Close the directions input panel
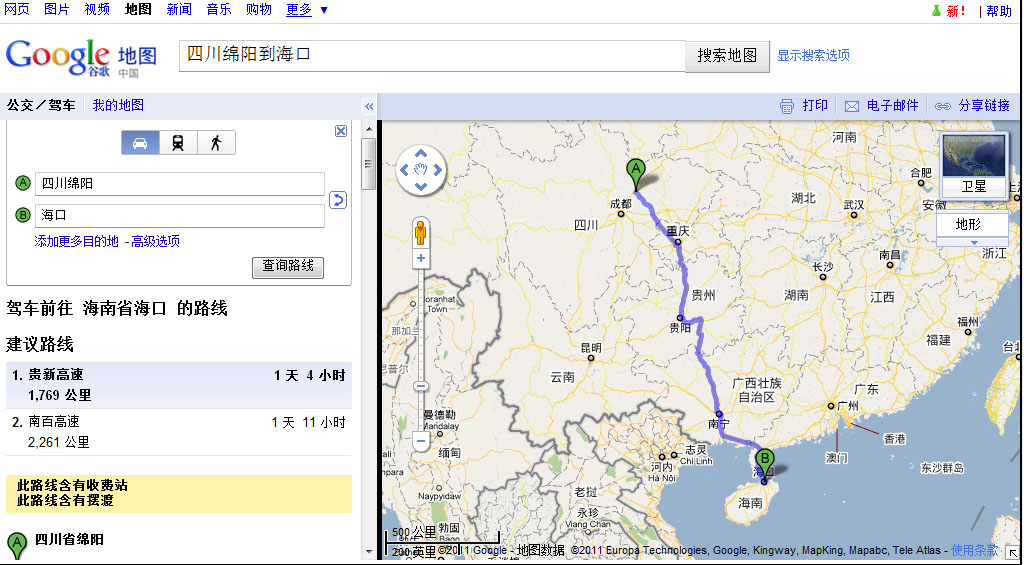1024x565 pixels. (341, 131)
